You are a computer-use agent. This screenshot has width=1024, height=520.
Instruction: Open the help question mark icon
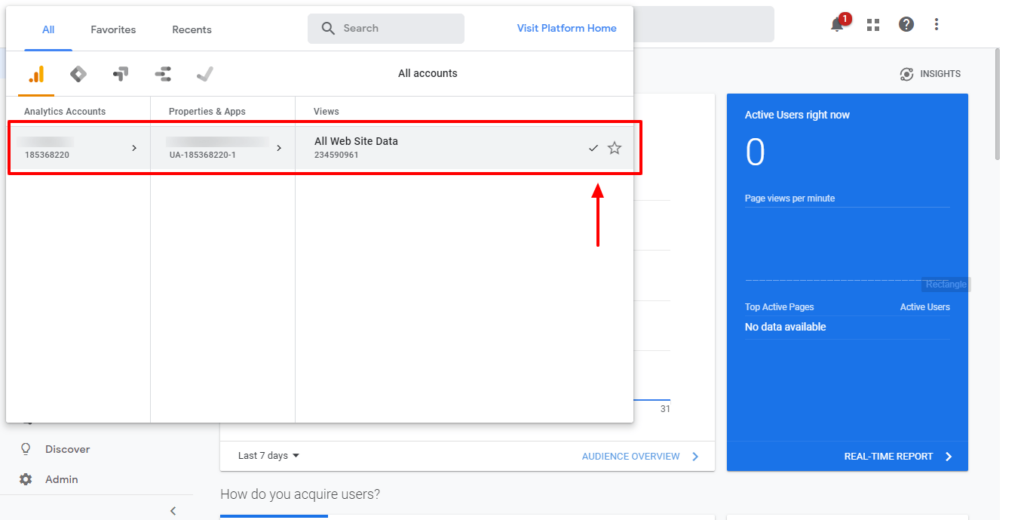click(x=906, y=25)
